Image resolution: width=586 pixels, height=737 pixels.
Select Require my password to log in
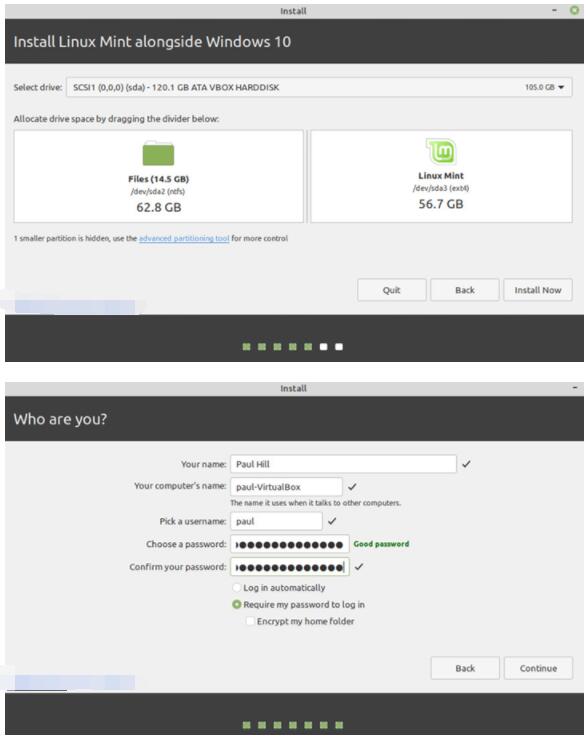click(x=237, y=604)
